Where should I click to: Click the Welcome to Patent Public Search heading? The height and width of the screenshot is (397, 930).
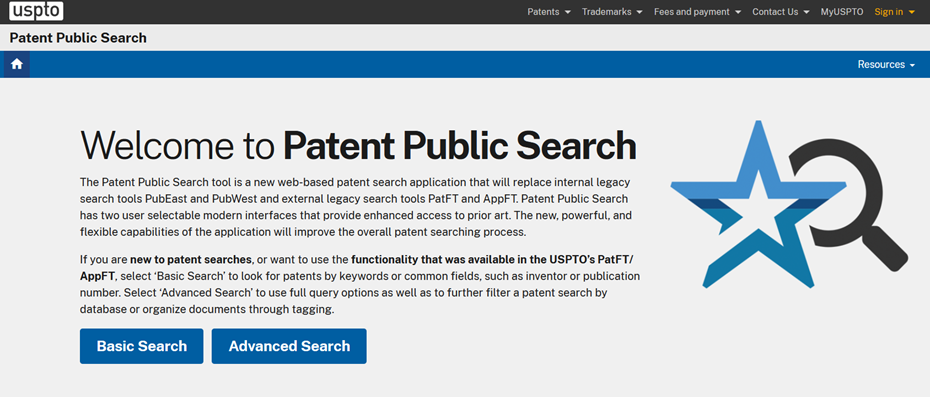click(358, 145)
